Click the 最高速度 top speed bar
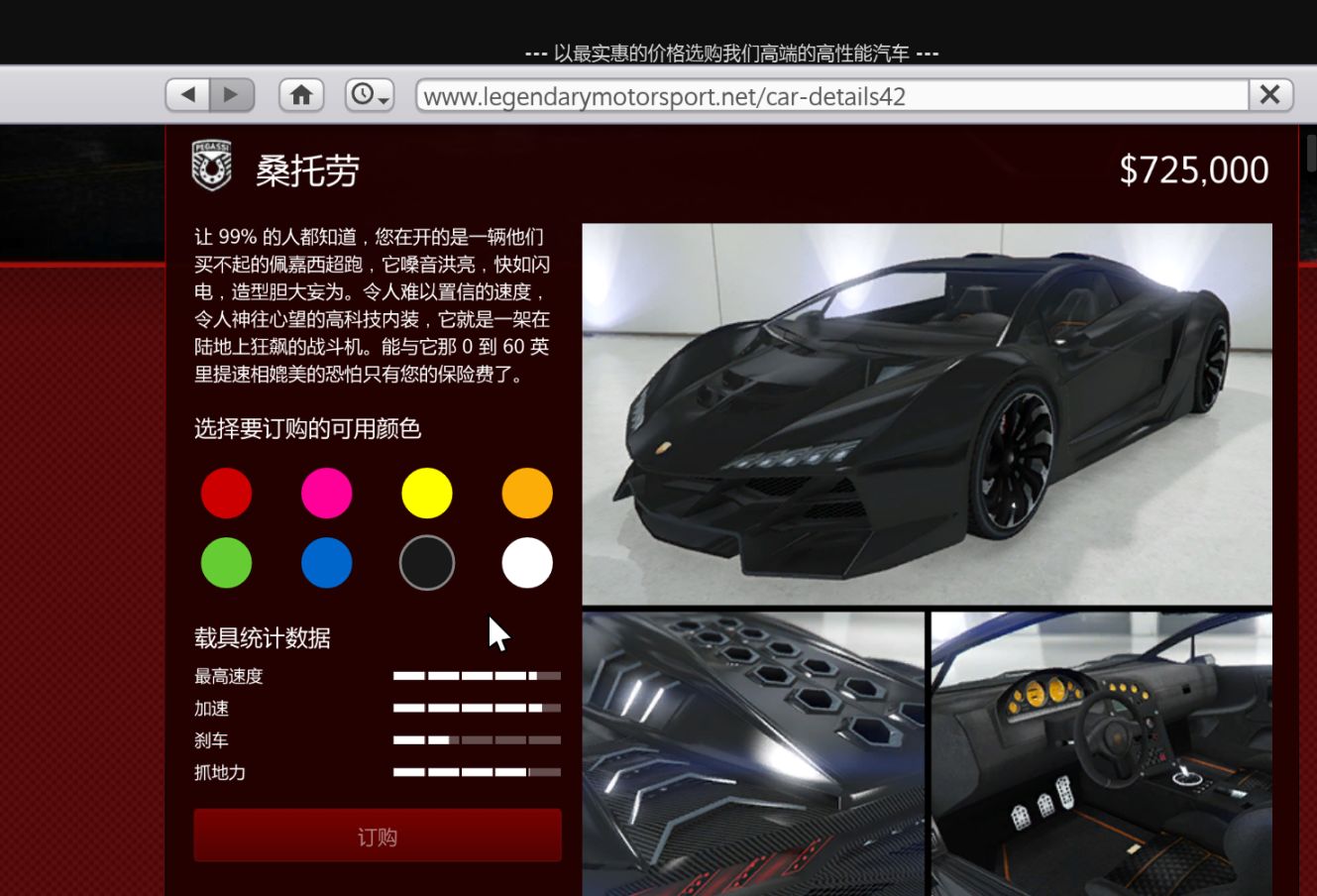The height and width of the screenshot is (896, 1317). coord(477,676)
